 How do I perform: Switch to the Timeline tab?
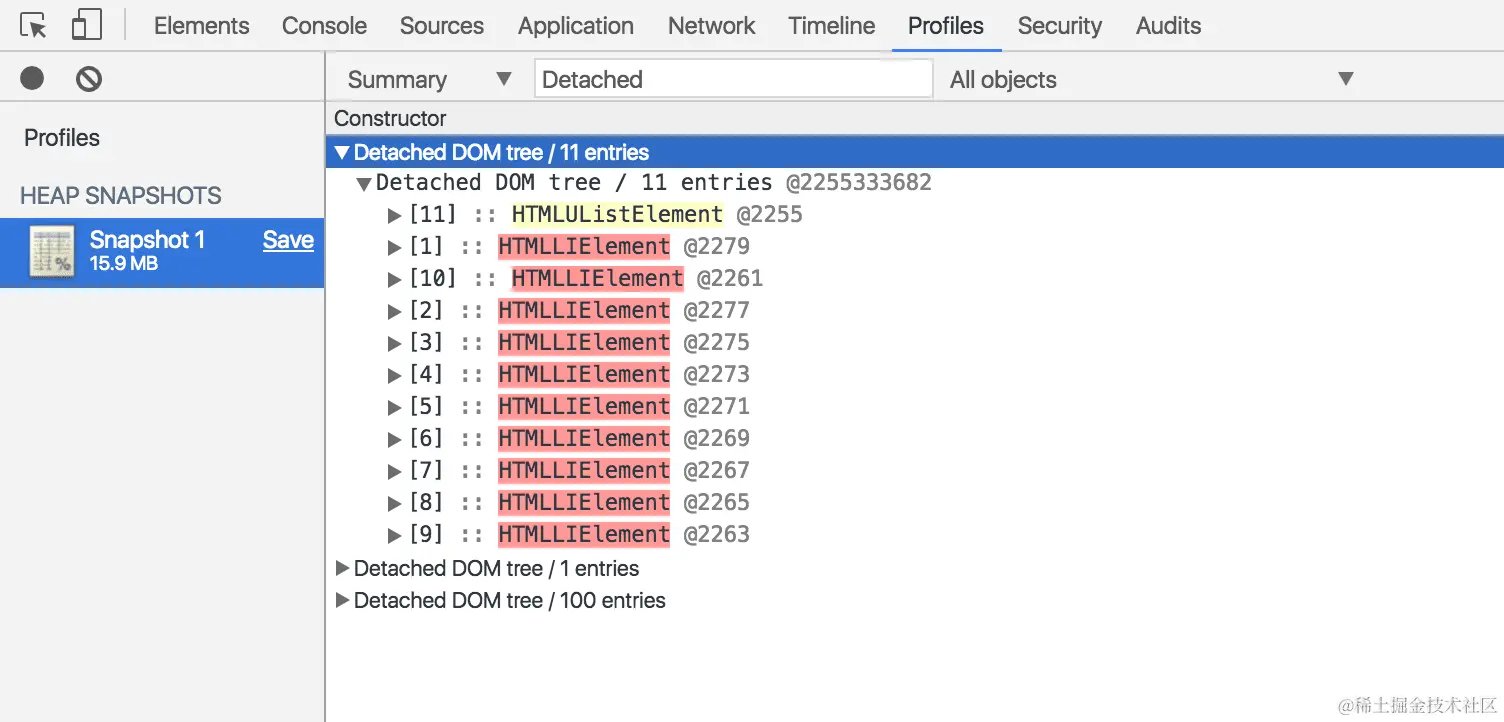pyautogui.click(x=832, y=26)
